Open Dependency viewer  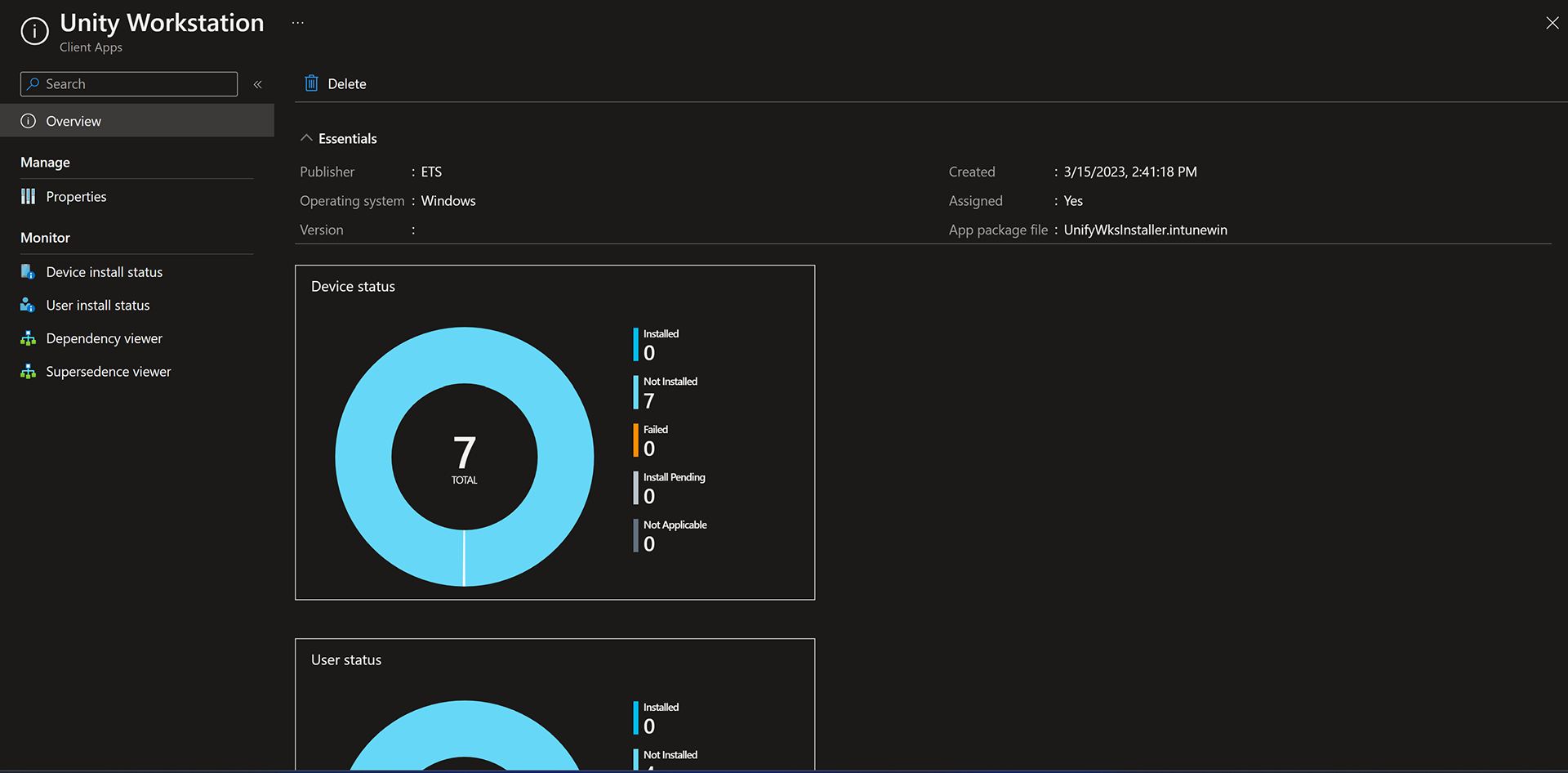click(105, 338)
